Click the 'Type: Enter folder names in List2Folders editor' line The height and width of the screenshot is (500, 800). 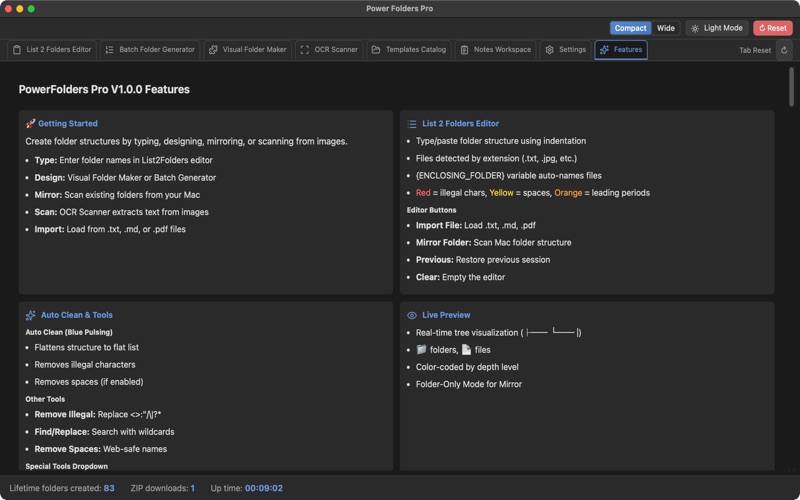click(123, 160)
